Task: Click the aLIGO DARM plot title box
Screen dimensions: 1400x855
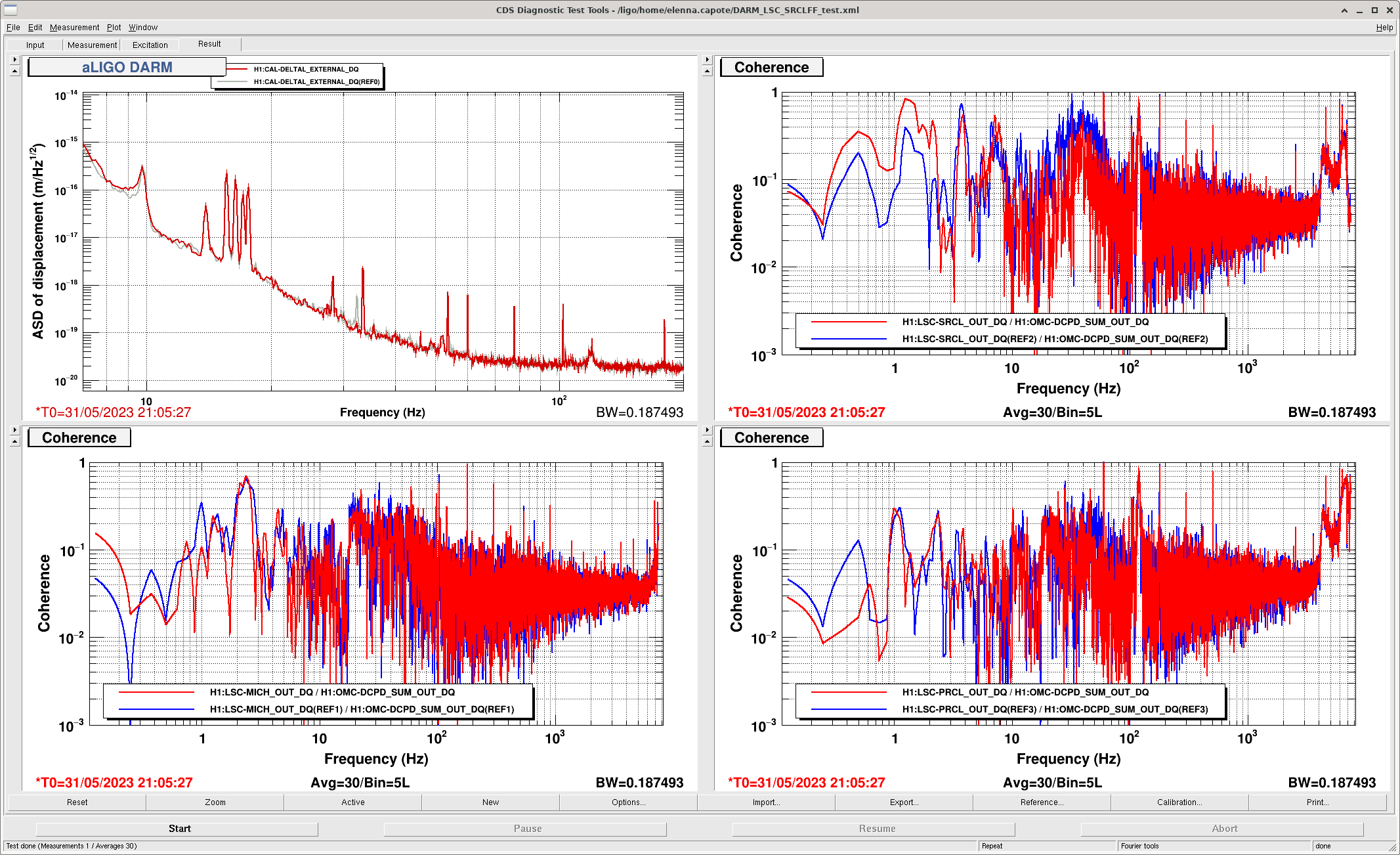Action: (x=127, y=68)
